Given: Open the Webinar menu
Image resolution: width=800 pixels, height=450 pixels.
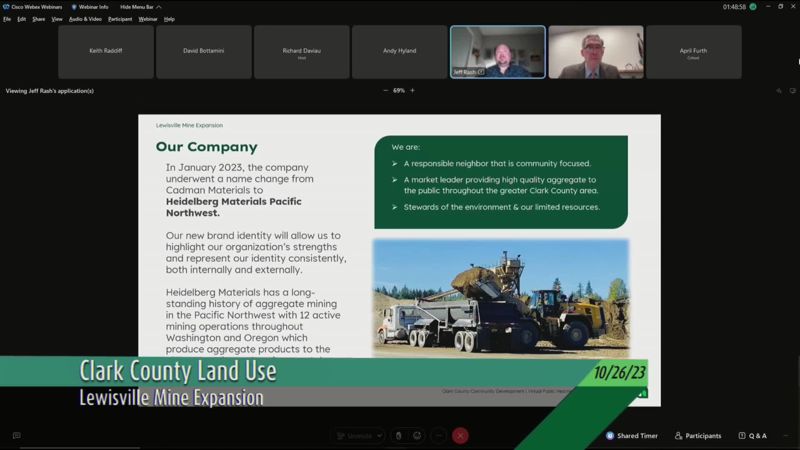Looking at the screenshot, I should click(148, 19).
